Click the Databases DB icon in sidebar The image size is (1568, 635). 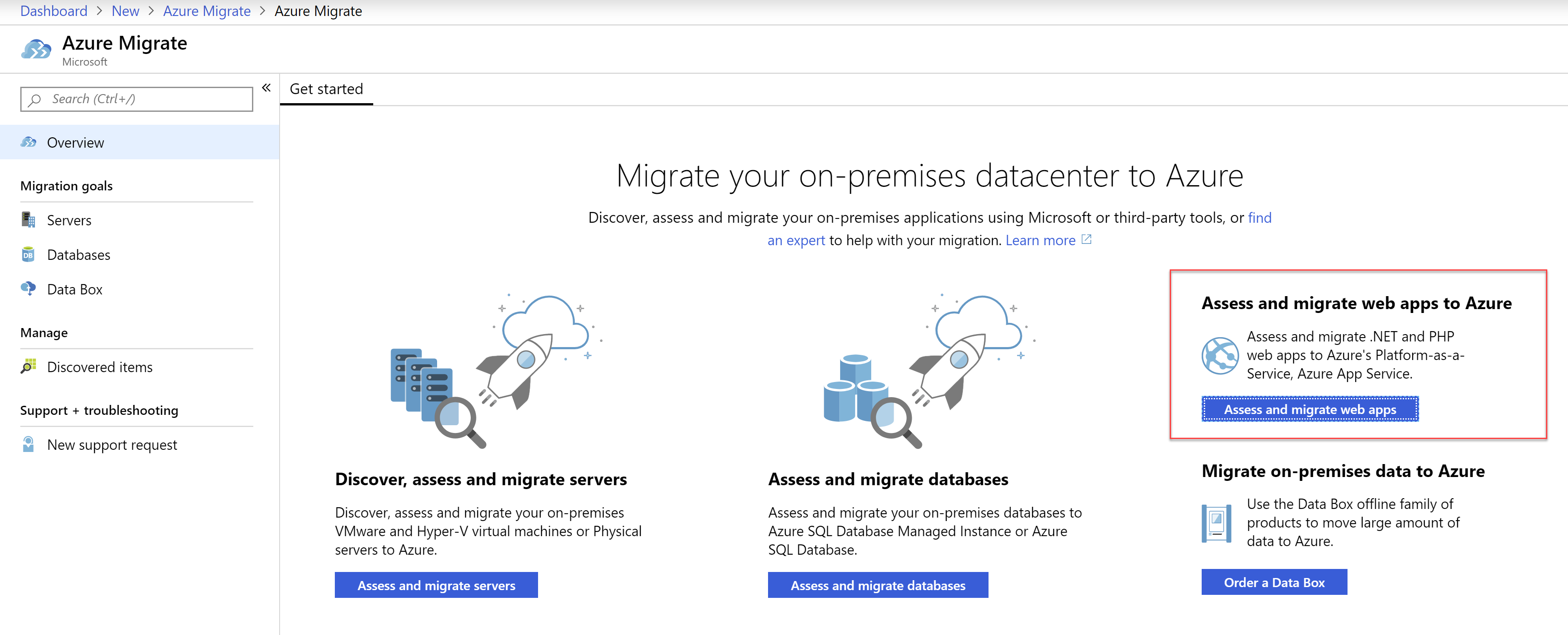[28, 255]
